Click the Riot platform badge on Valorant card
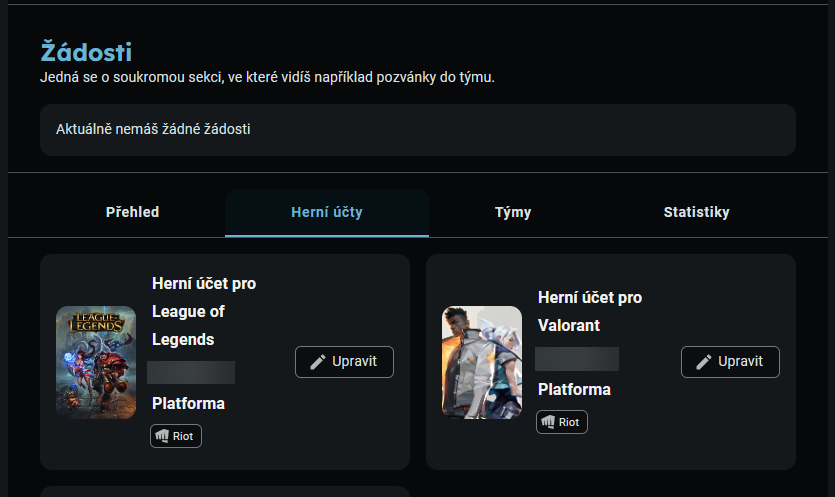Image resolution: width=835 pixels, height=497 pixels. 562,422
